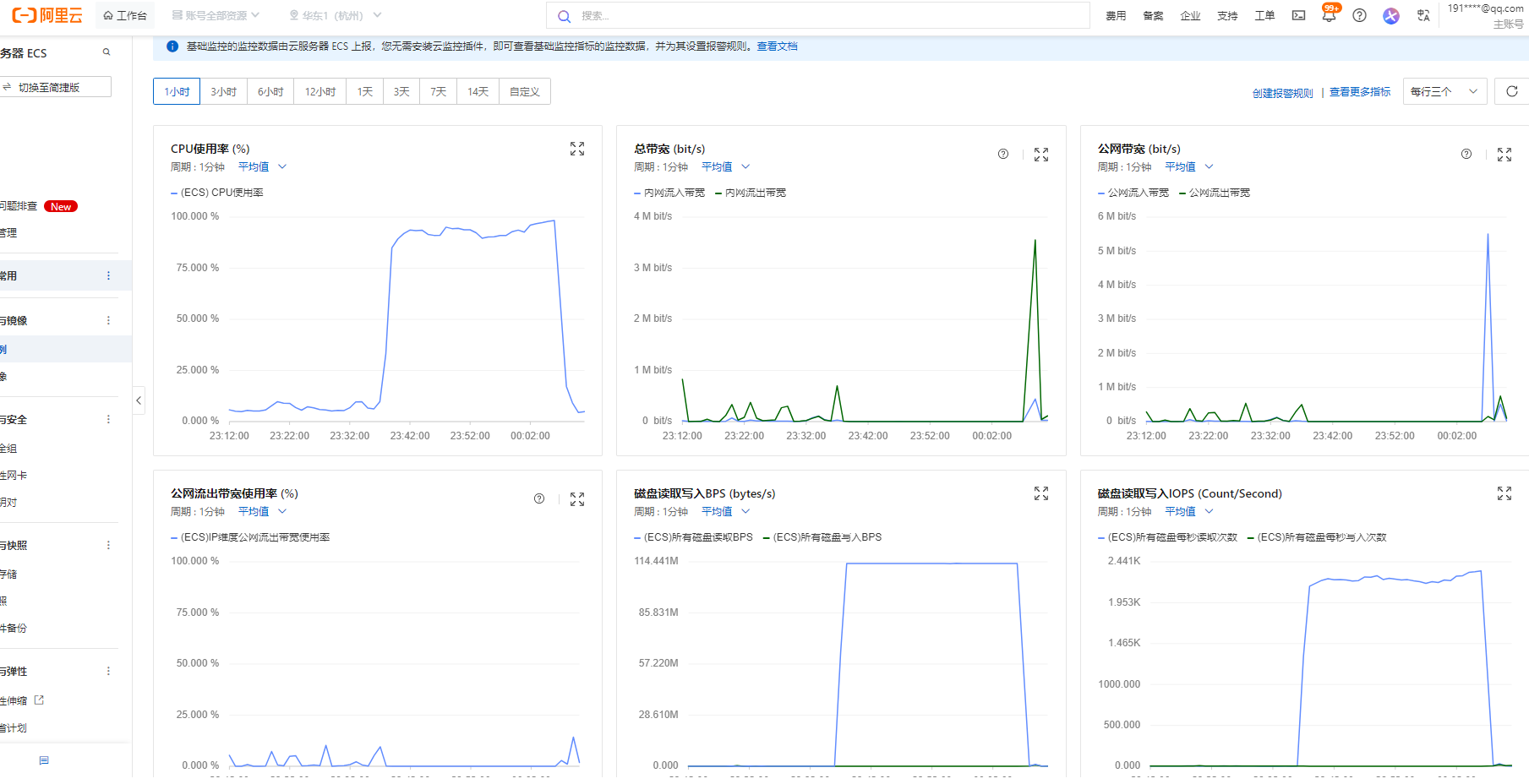This screenshot has width=1529, height=784.
Task: Collapse the sidebar with the arrow handle
Action: [x=139, y=400]
